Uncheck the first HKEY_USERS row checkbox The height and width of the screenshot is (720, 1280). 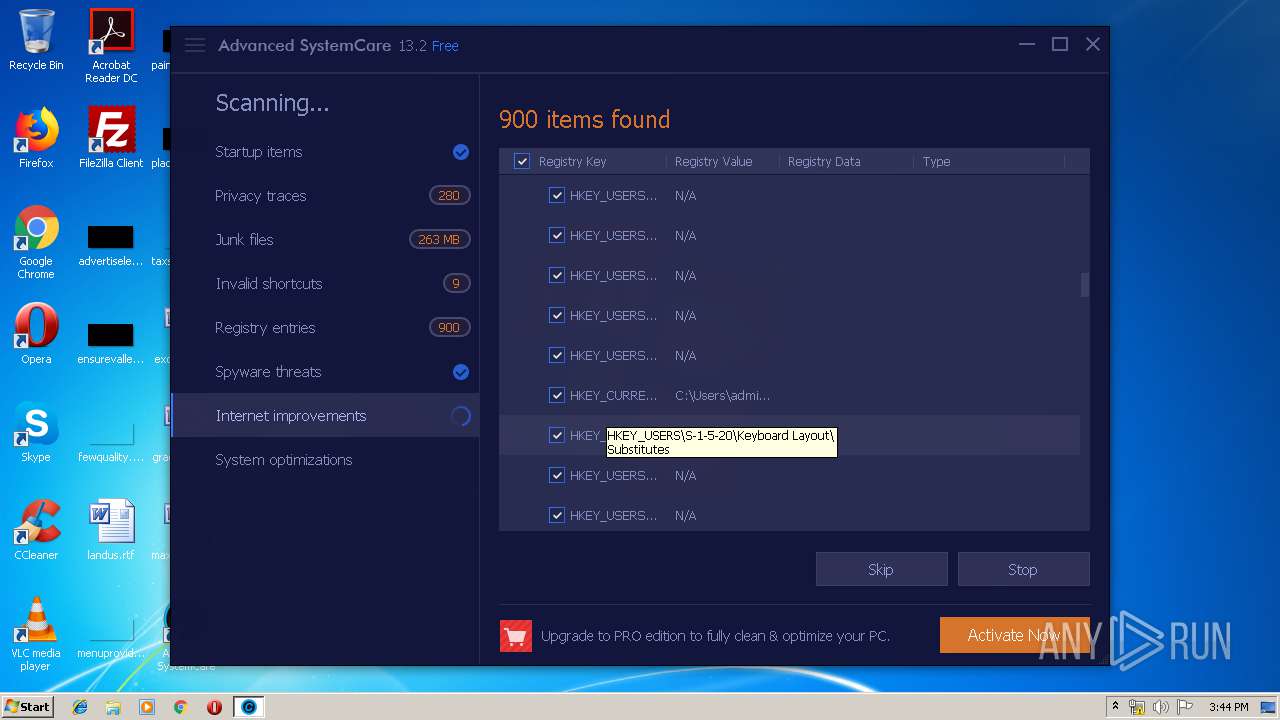click(x=557, y=196)
